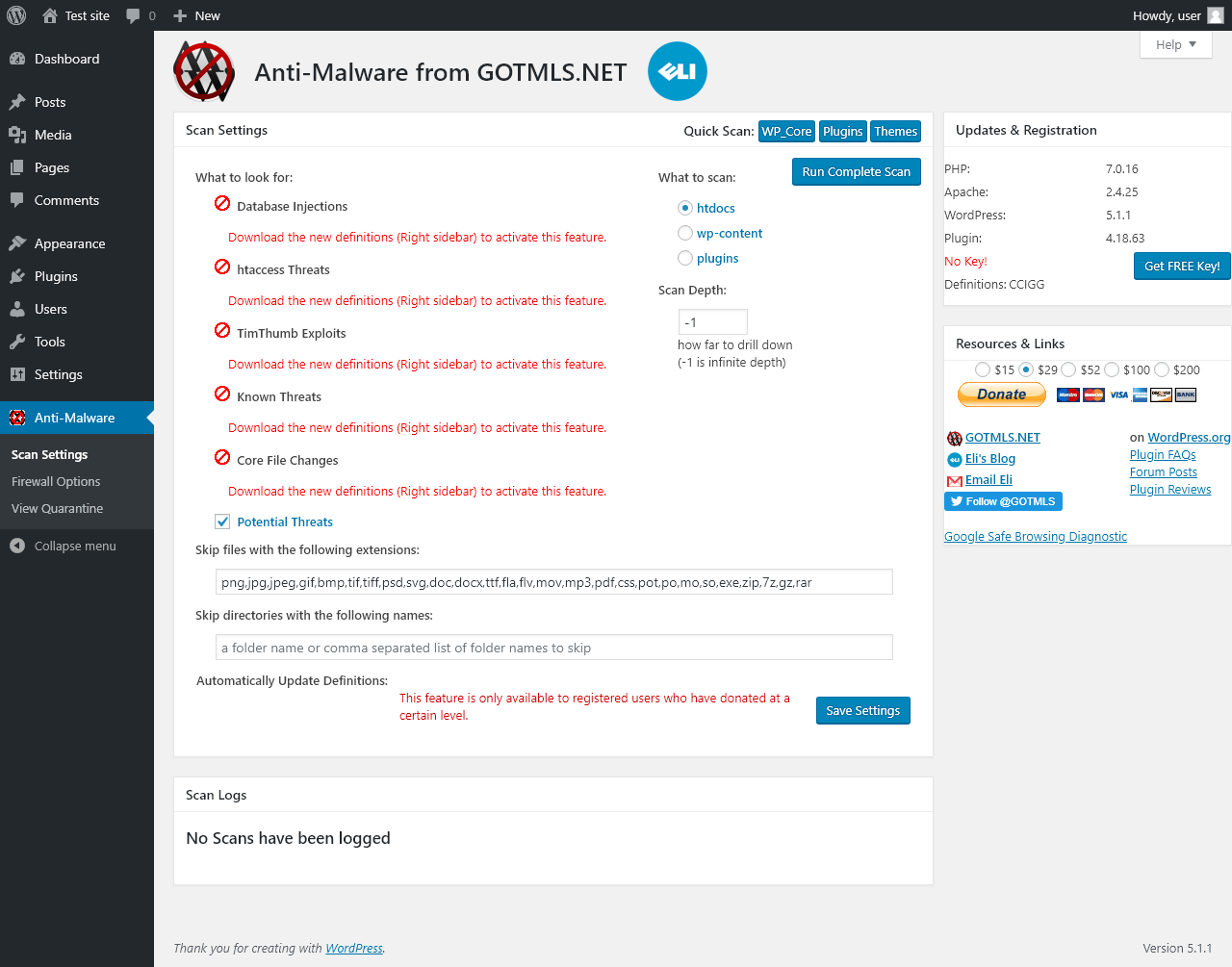Open the comments bubble icon in admin bar
This screenshot has width=1232, height=967.
tap(134, 15)
